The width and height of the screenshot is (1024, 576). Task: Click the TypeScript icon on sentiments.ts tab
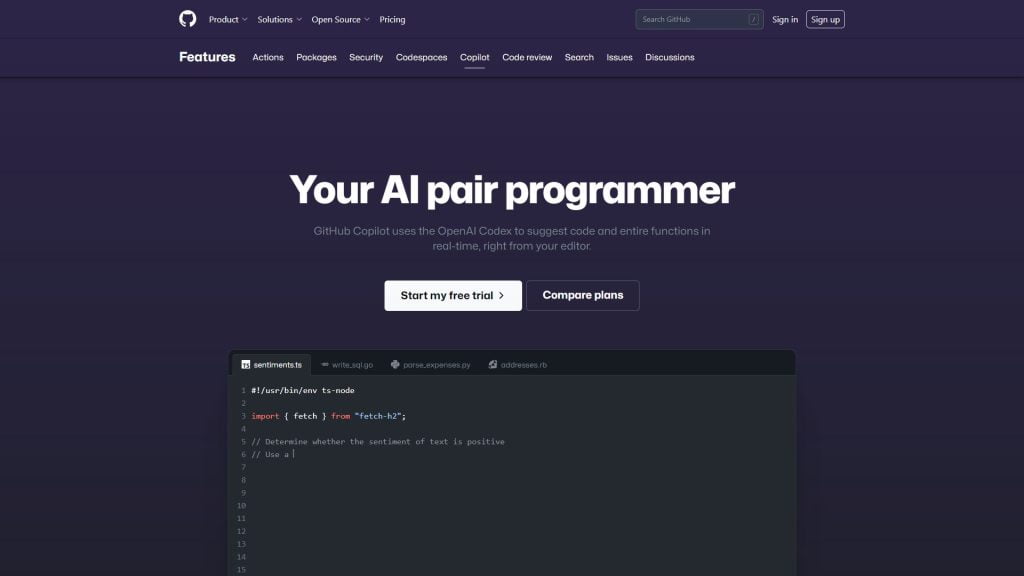pyautogui.click(x=246, y=365)
